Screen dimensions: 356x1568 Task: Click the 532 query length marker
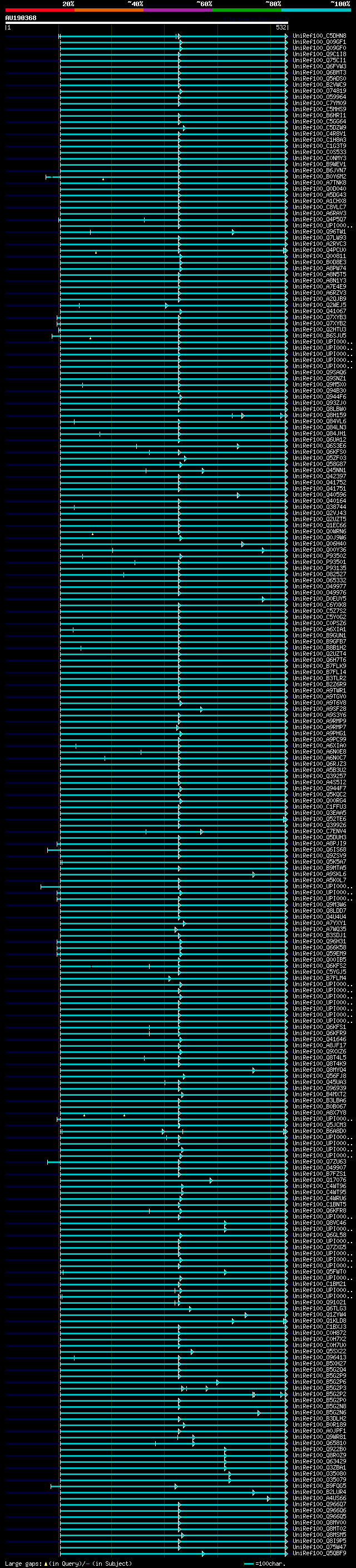[x=280, y=27]
